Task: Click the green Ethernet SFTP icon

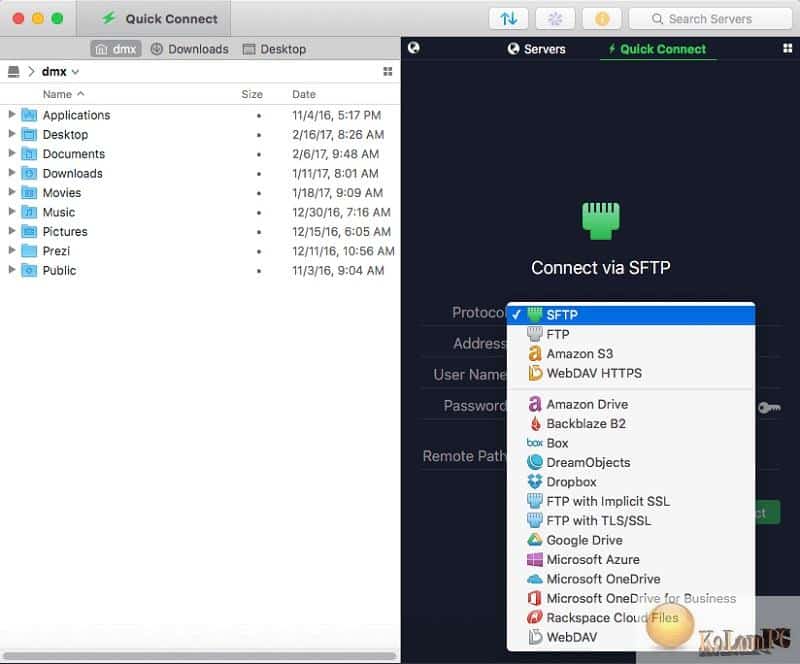Action: (x=601, y=221)
